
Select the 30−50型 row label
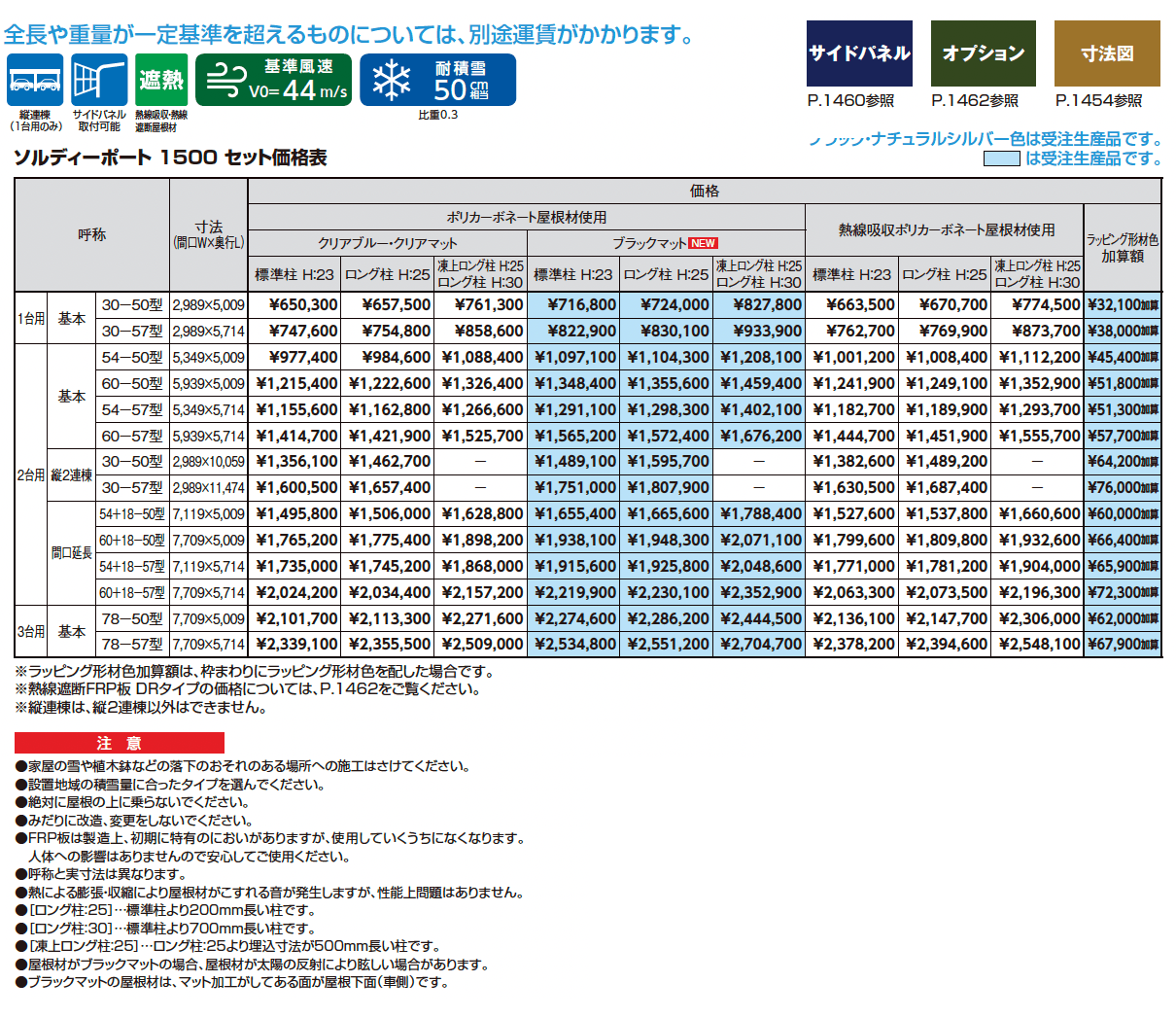(134, 304)
